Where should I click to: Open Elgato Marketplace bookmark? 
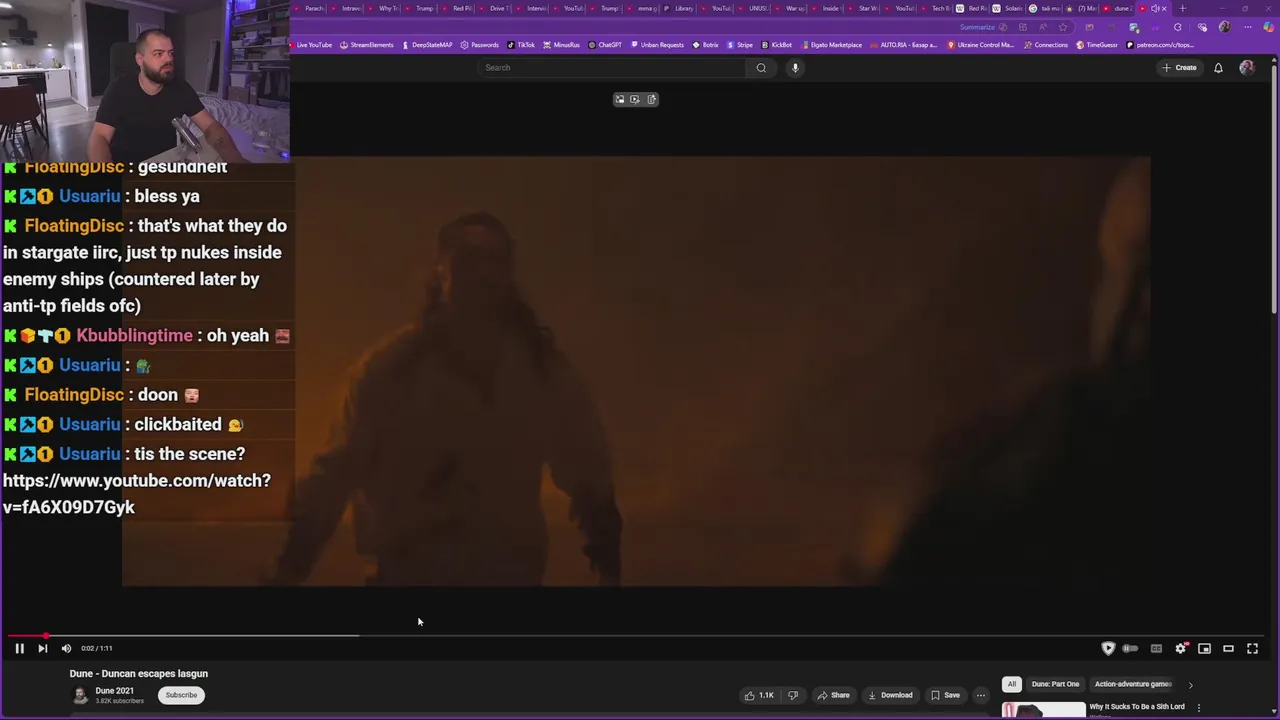[x=831, y=45]
